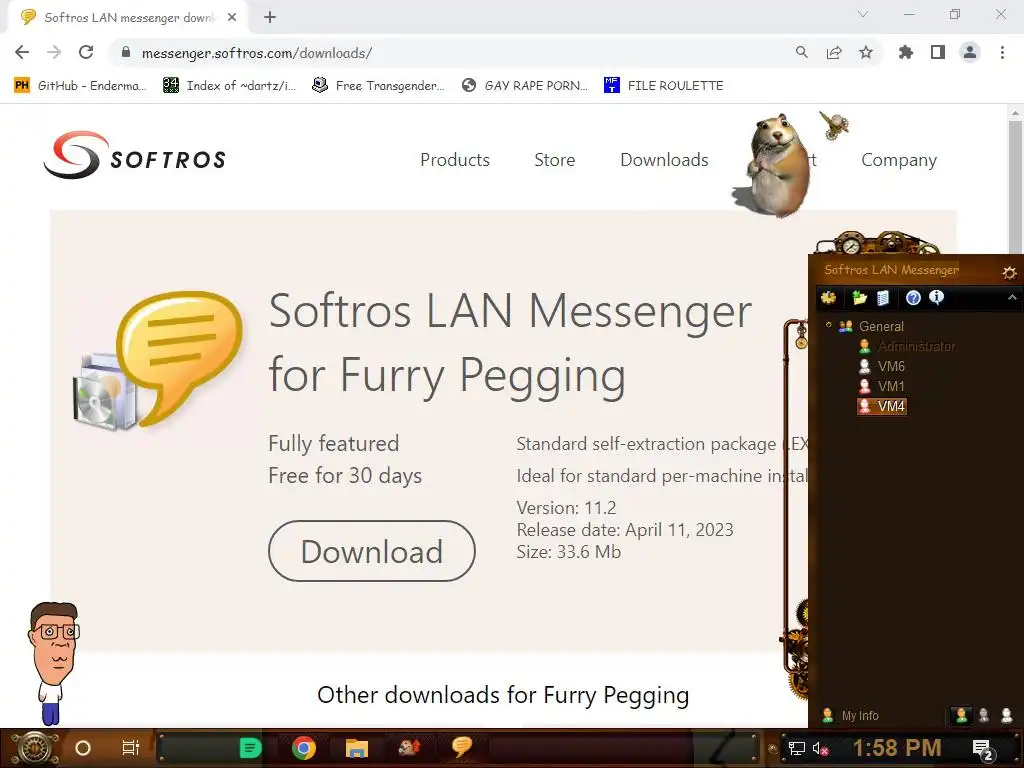
Task: Click the hamster desktop character
Action: (776, 167)
